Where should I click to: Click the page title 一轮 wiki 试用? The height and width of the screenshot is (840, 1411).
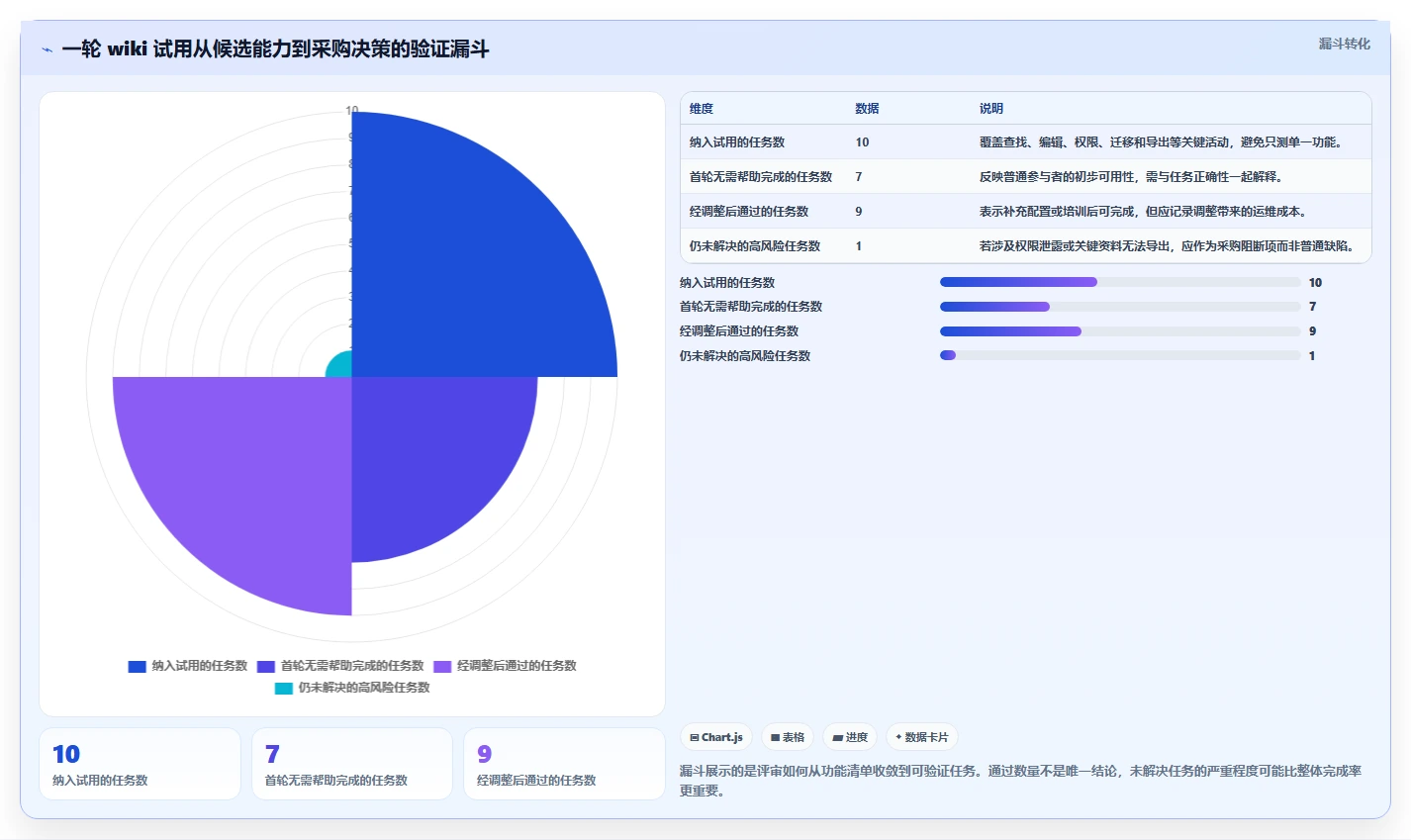click(275, 49)
